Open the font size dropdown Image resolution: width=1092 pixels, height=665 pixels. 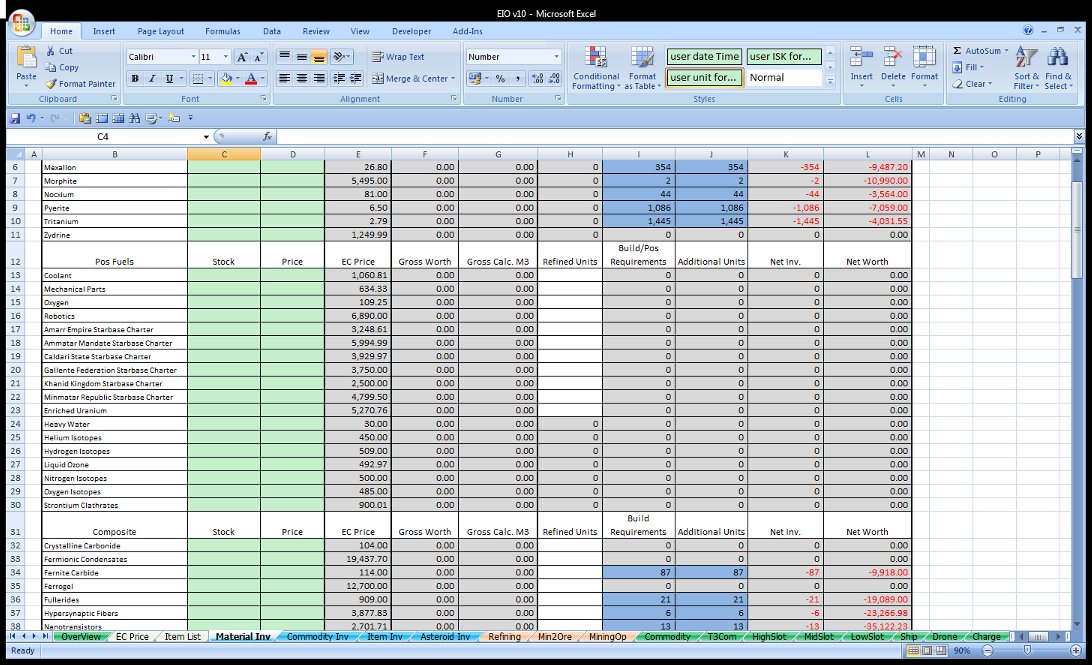(x=226, y=57)
